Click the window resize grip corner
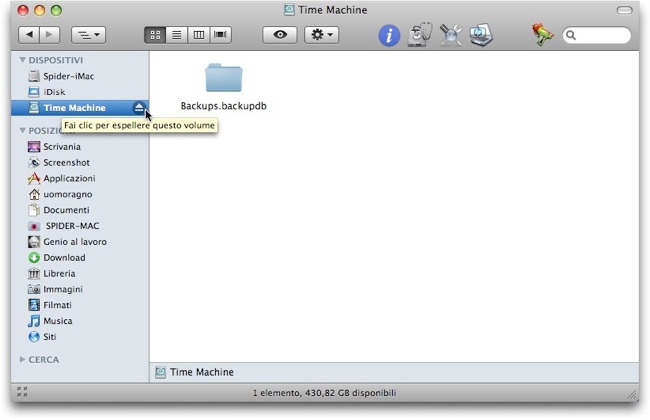Screen dimensions: 650x420 click(632, 395)
